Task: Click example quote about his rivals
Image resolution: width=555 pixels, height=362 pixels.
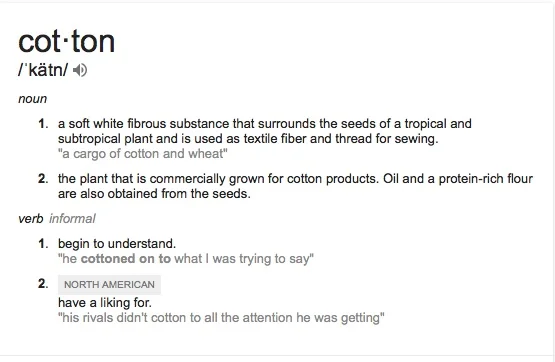Action: pos(221,317)
